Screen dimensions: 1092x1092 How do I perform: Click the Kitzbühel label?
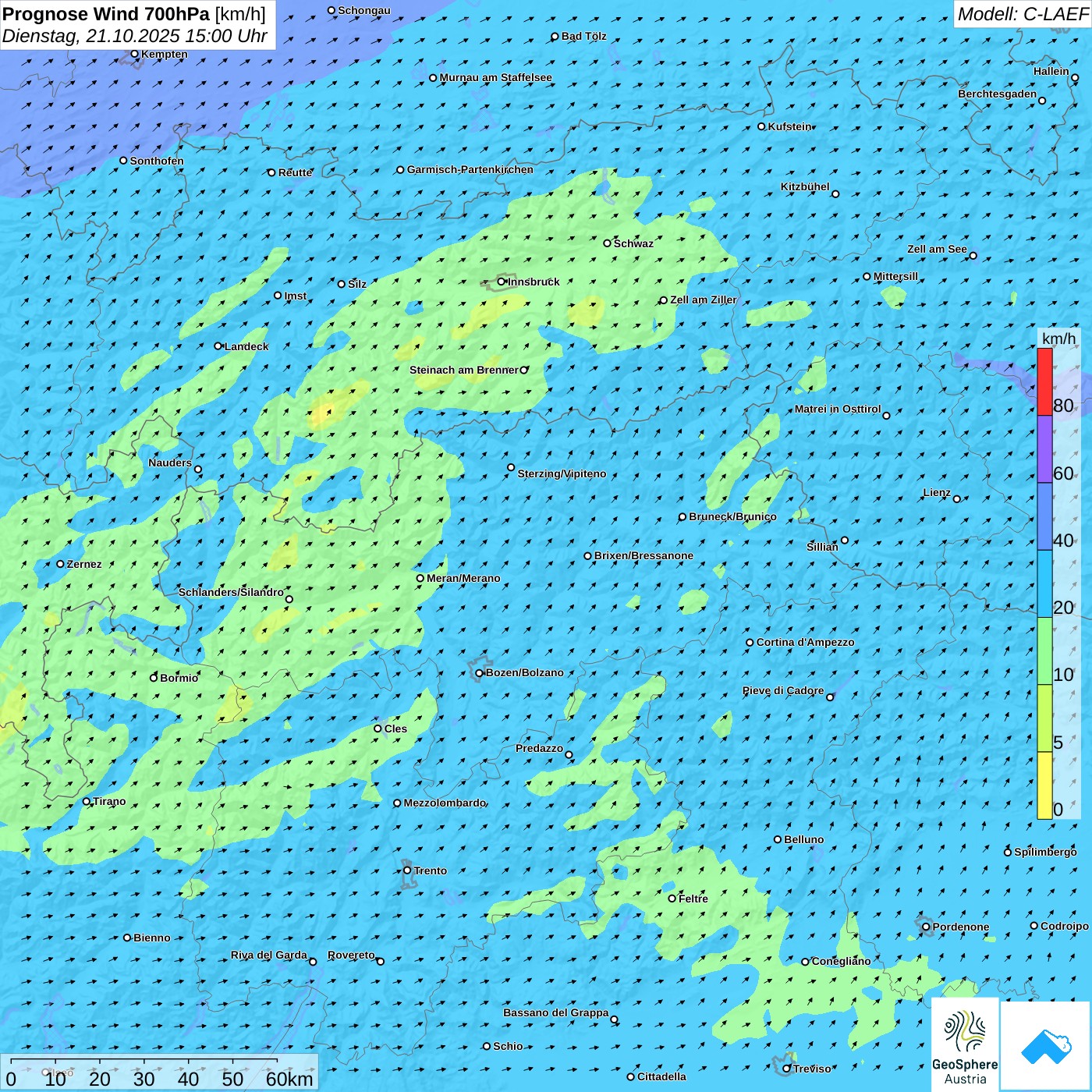[805, 186]
